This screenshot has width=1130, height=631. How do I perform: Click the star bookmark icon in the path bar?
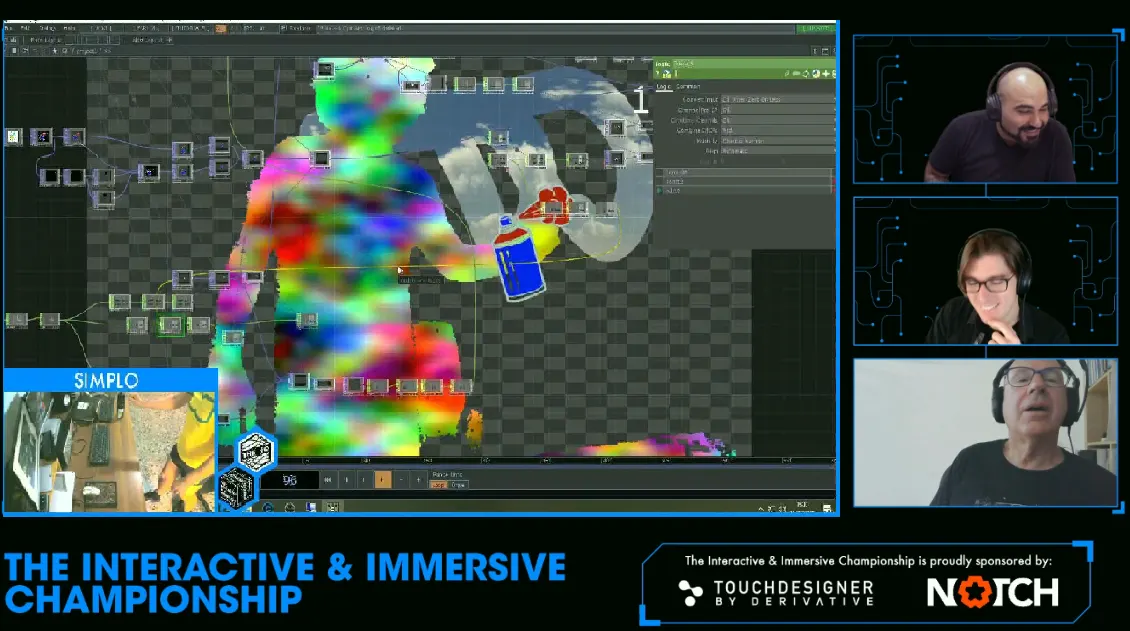[x=54, y=51]
